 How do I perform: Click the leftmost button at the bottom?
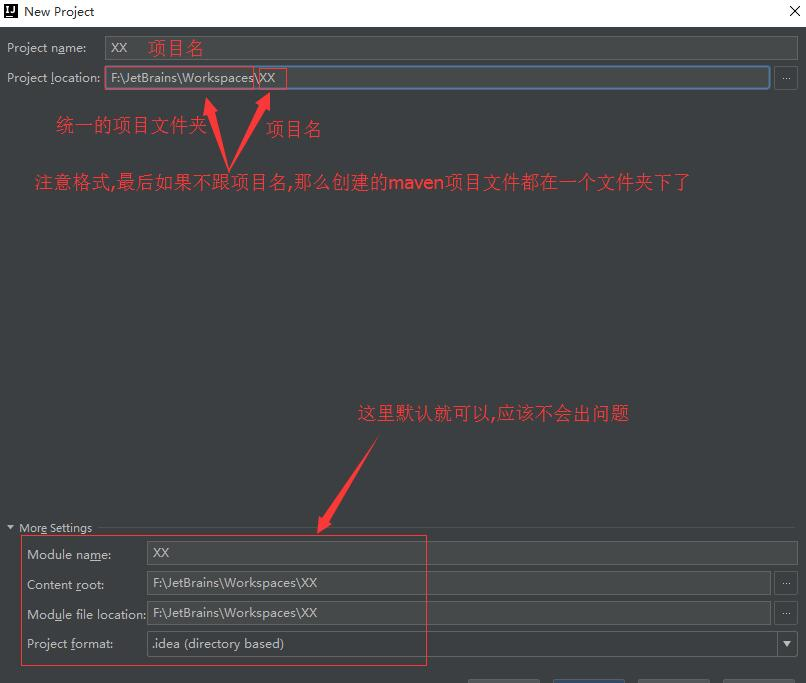[x=505, y=678]
